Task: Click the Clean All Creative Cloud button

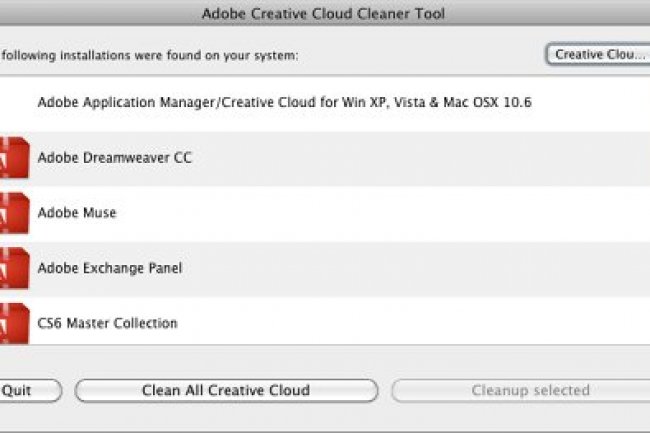Action: (226, 390)
